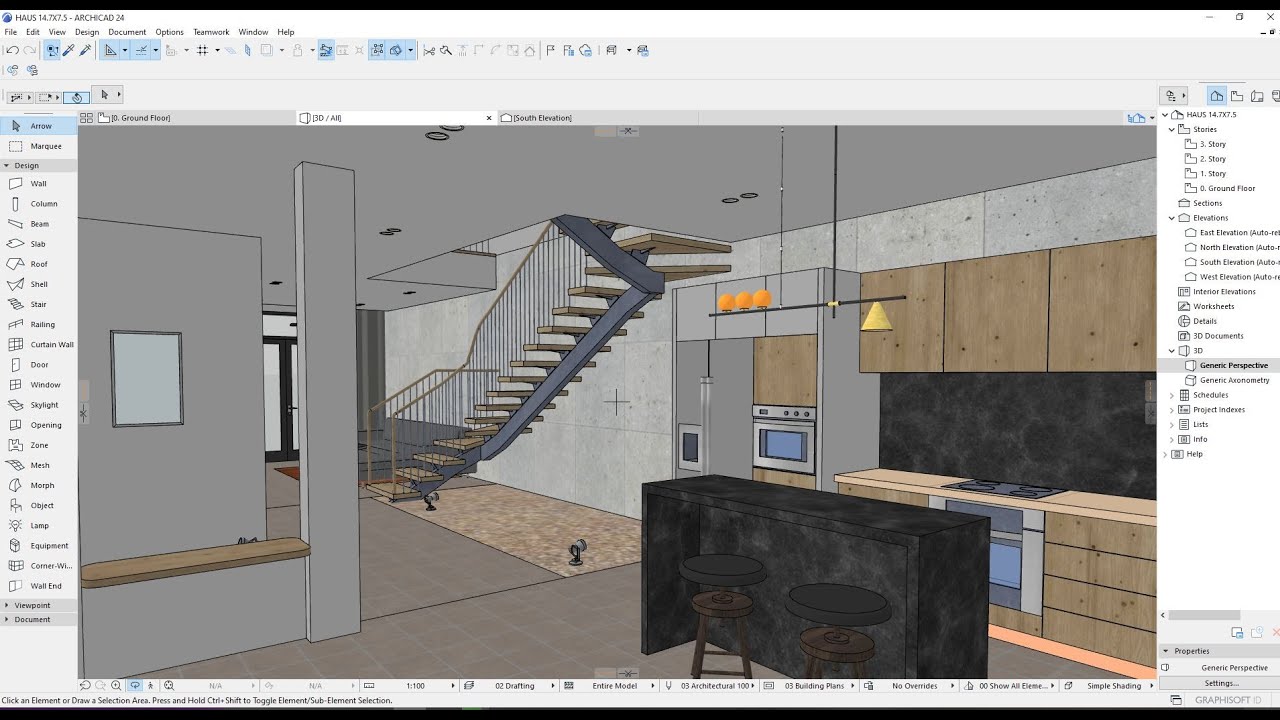Select the Slab tool
Viewport: 1280px width, 720px height.
click(x=39, y=244)
